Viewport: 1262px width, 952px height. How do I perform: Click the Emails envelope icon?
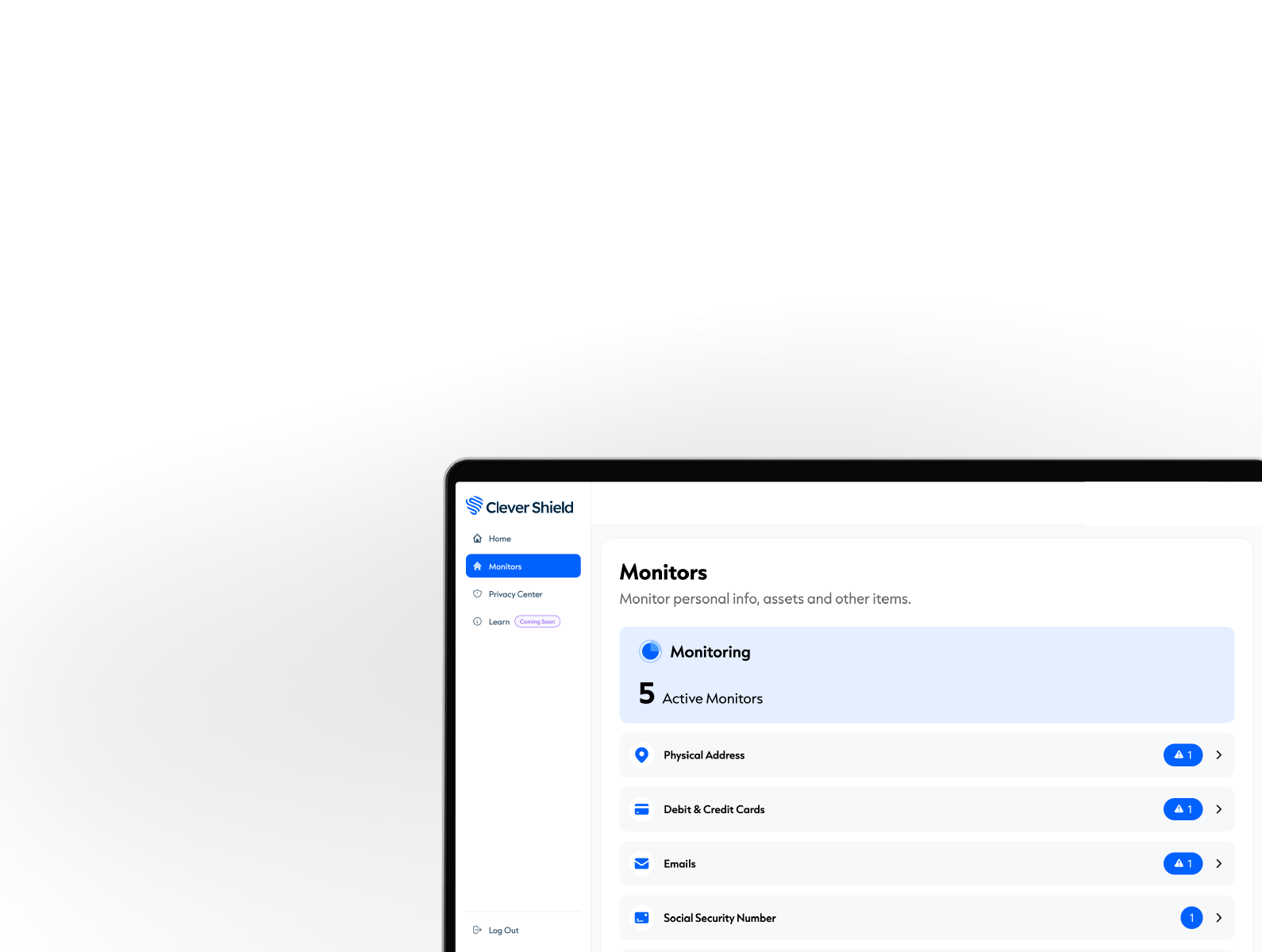click(642, 863)
